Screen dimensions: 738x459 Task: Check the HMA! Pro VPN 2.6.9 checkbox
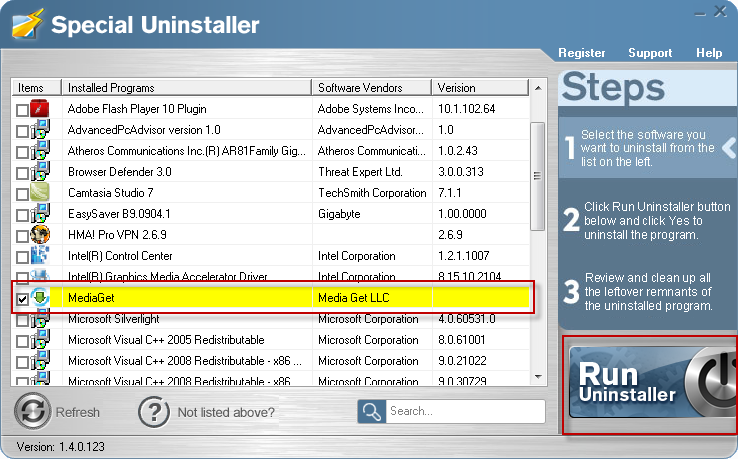tap(22, 236)
